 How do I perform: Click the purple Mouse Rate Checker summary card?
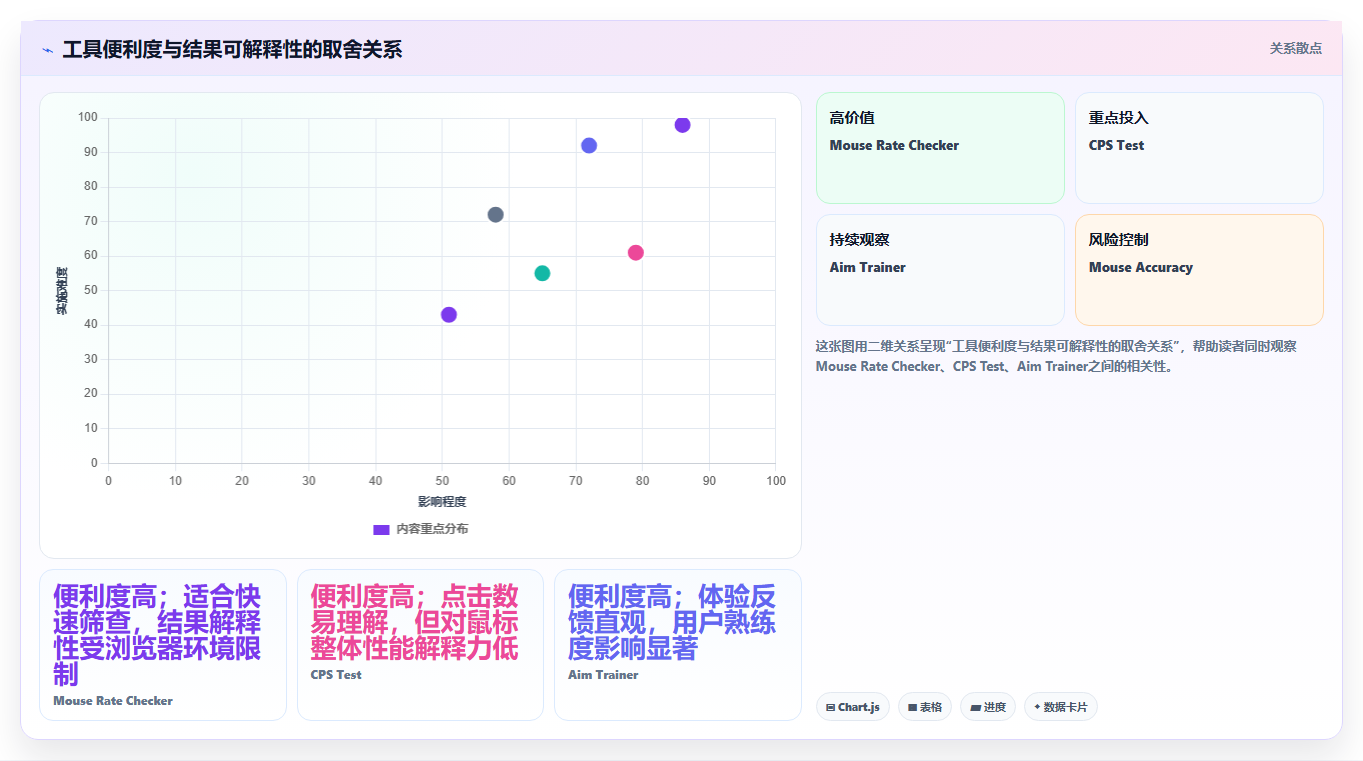click(163, 645)
